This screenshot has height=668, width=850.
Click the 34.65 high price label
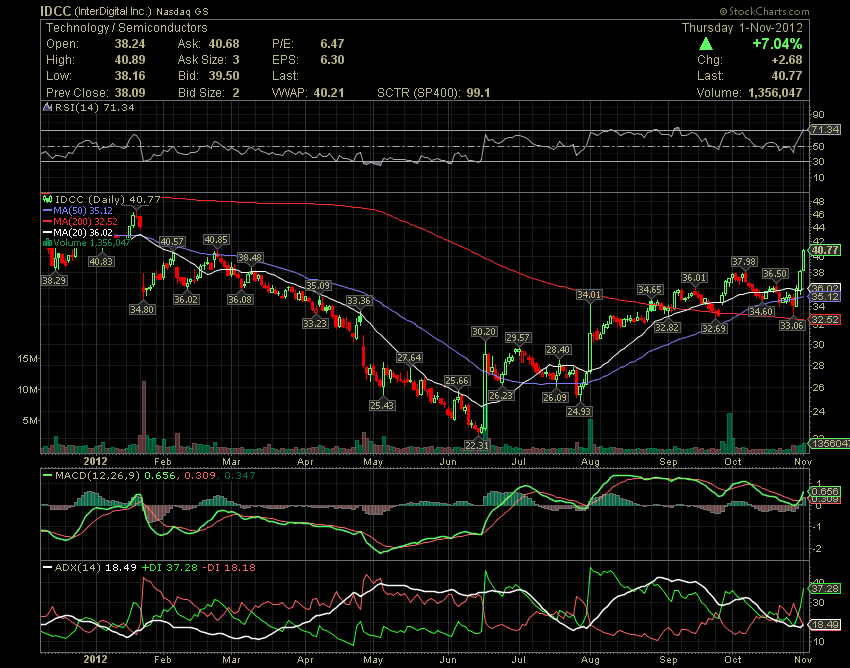click(x=650, y=290)
